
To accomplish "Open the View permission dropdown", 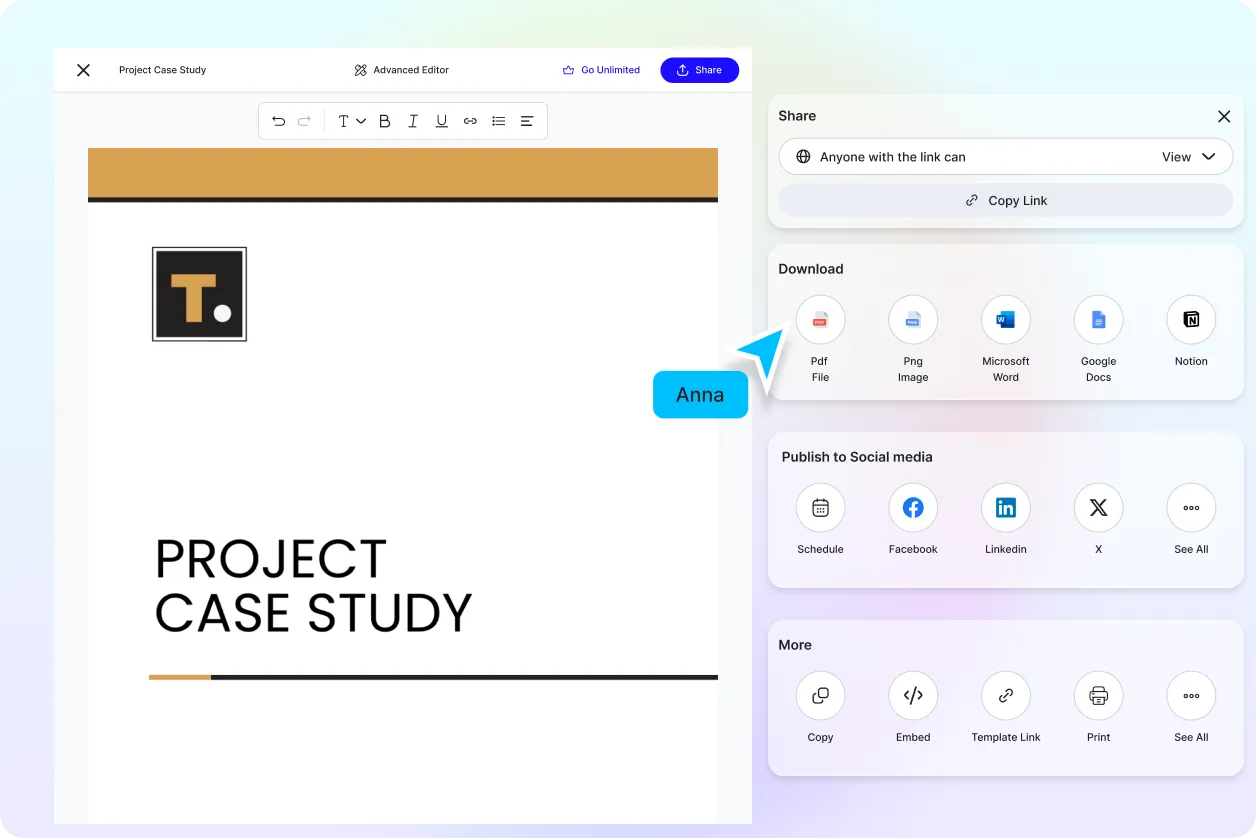I will (1188, 157).
